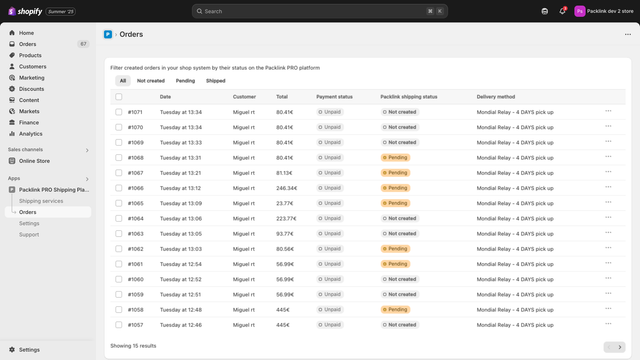Tick the checkbox for order #1067
Screen dimensions: 640x360
pyautogui.click(x=118, y=173)
